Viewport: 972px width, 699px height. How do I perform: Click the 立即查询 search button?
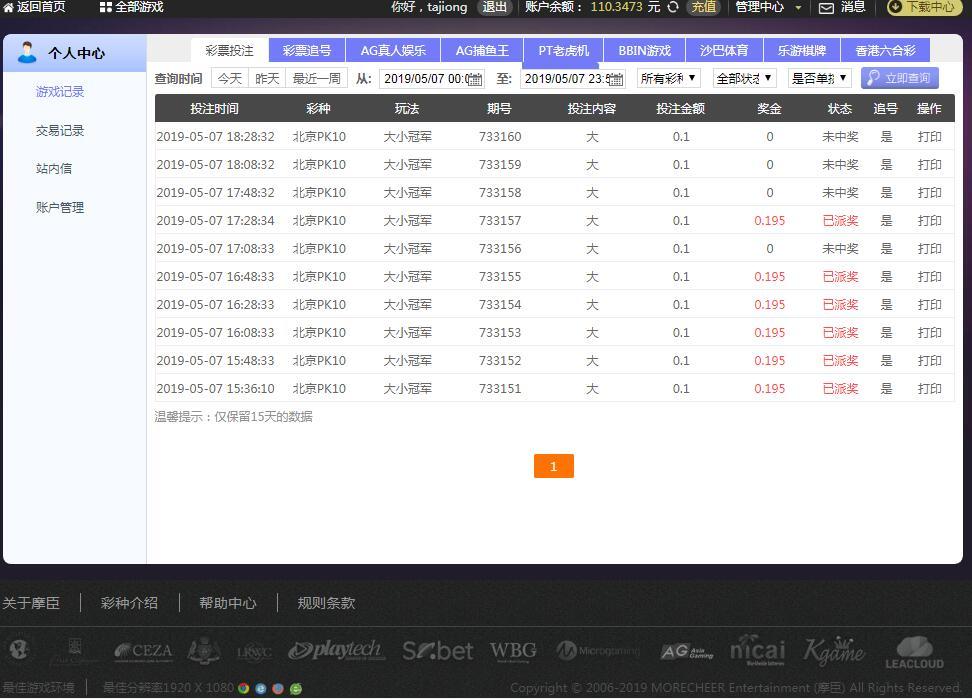pos(899,78)
